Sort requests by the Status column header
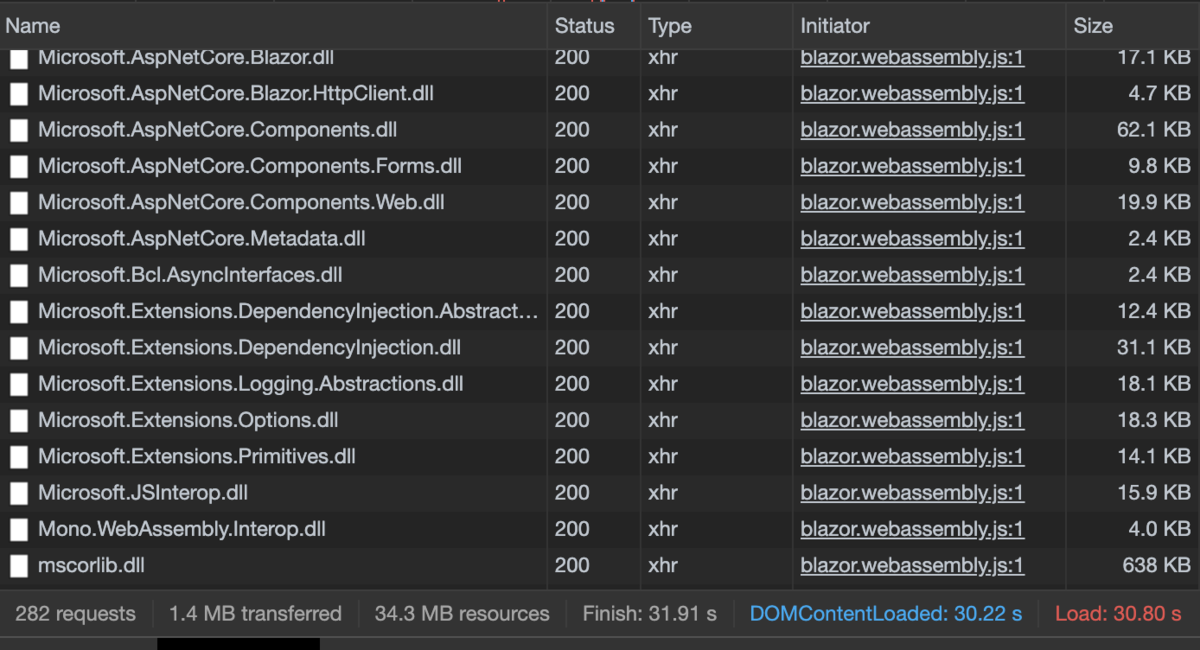This screenshot has width=1200, height=650. point(593,26)
